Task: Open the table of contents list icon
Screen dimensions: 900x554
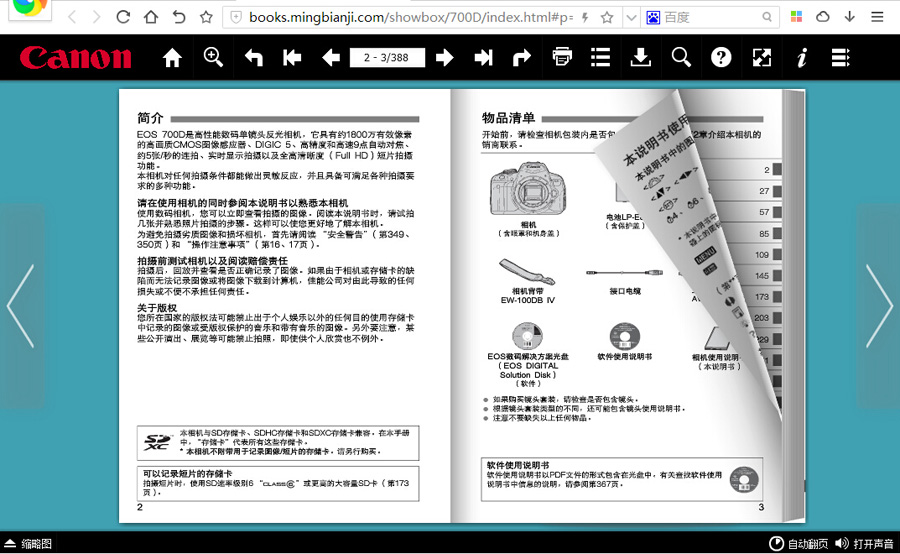Action: (x=600, y=57)
